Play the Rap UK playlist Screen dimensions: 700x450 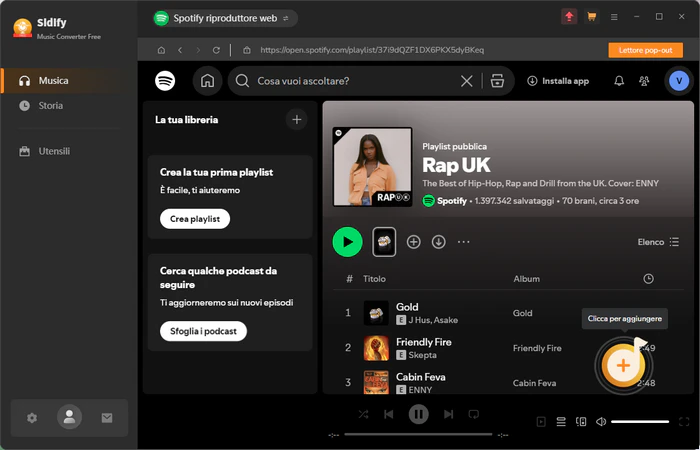(347, 242)
